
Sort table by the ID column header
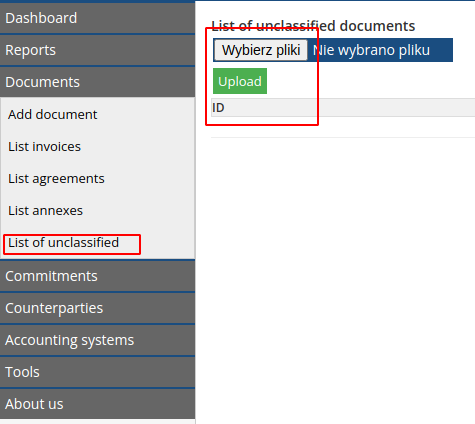[218, 108]
